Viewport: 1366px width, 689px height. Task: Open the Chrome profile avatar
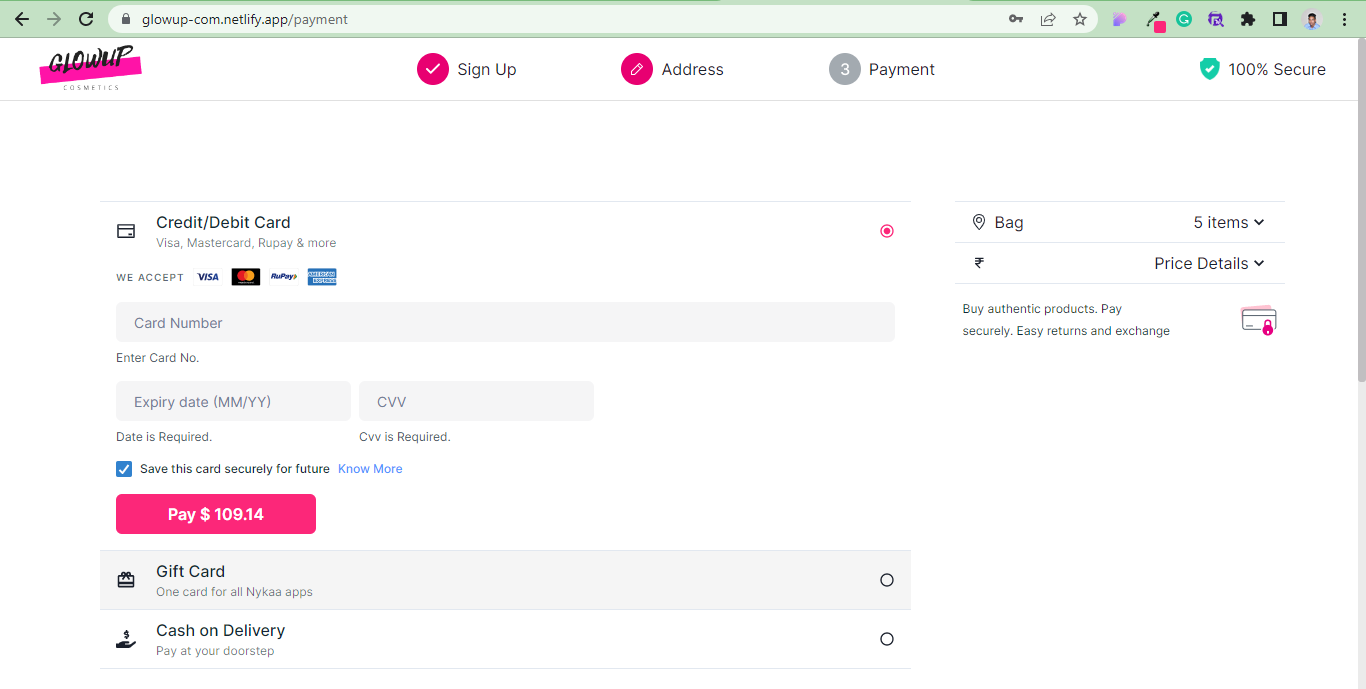(x=1311, y=19)
